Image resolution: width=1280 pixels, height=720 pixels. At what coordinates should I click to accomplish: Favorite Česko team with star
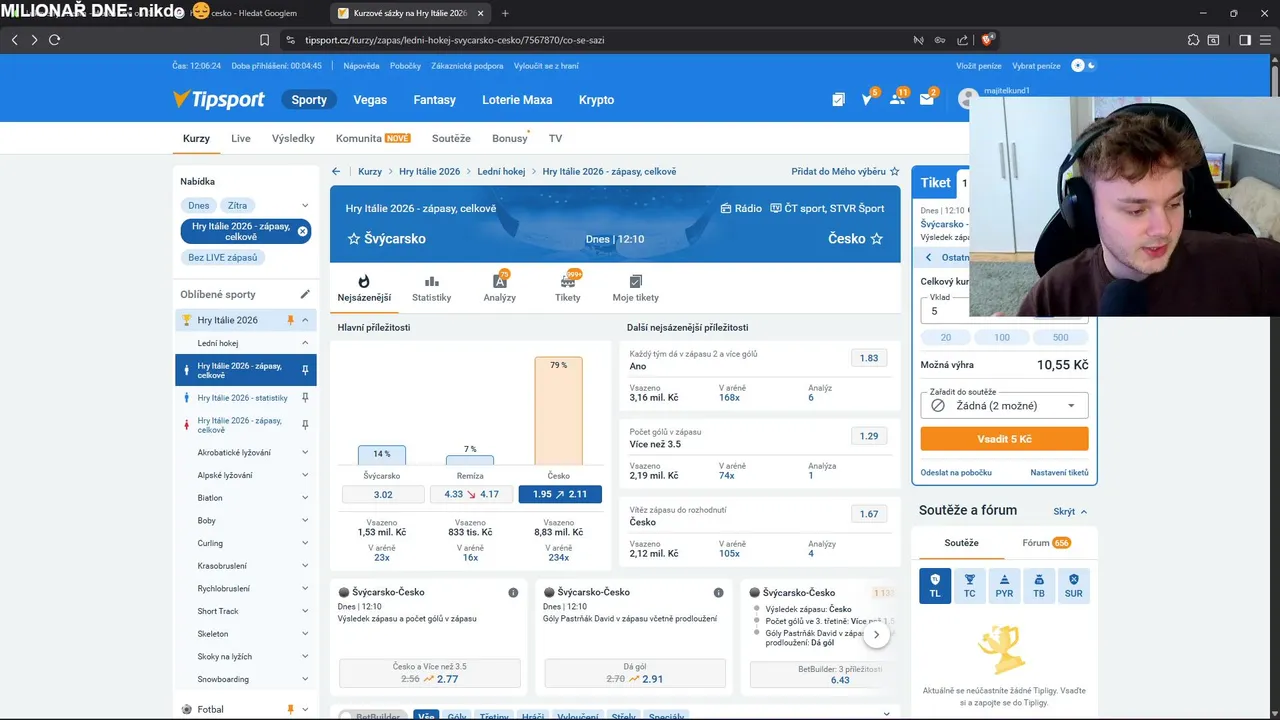877,239
